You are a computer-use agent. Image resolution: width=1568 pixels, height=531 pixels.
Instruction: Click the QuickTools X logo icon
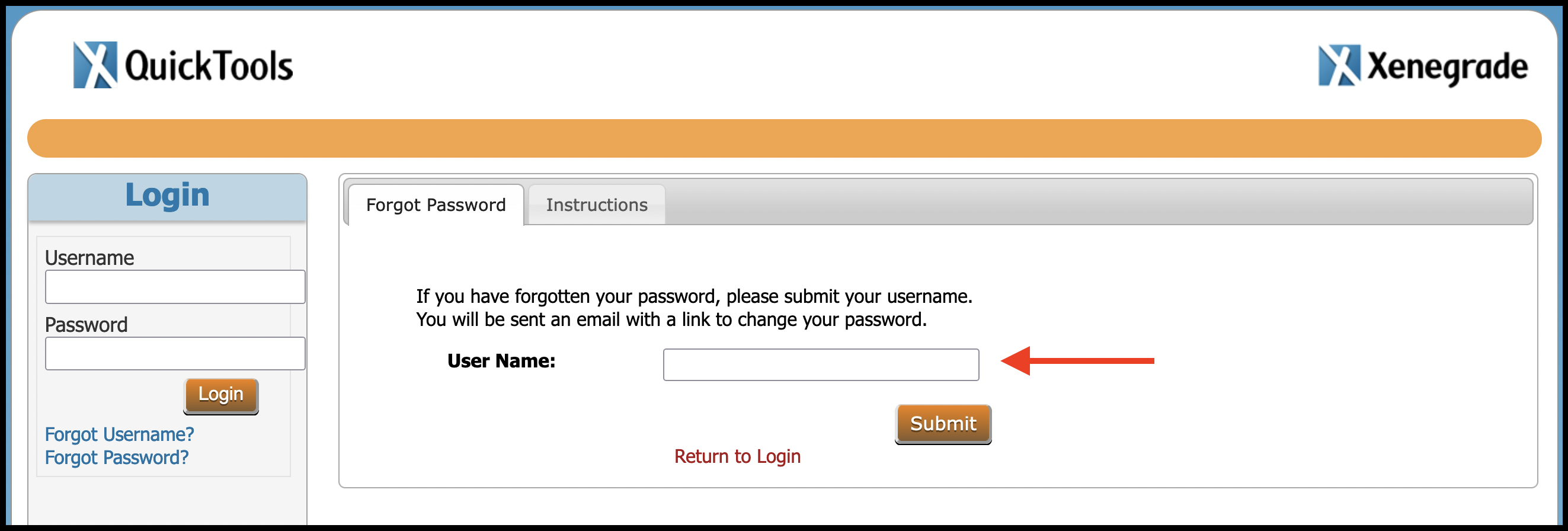pos(95,65)
